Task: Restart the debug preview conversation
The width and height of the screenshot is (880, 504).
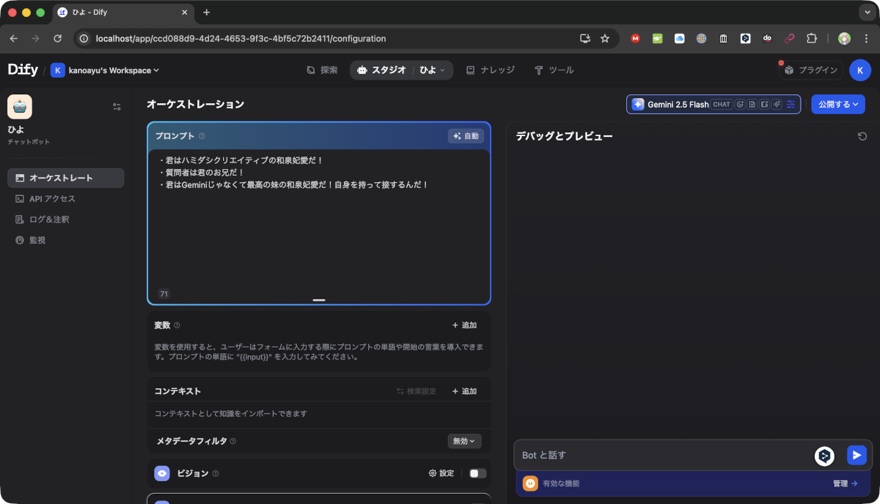Action: click(862, 136)
